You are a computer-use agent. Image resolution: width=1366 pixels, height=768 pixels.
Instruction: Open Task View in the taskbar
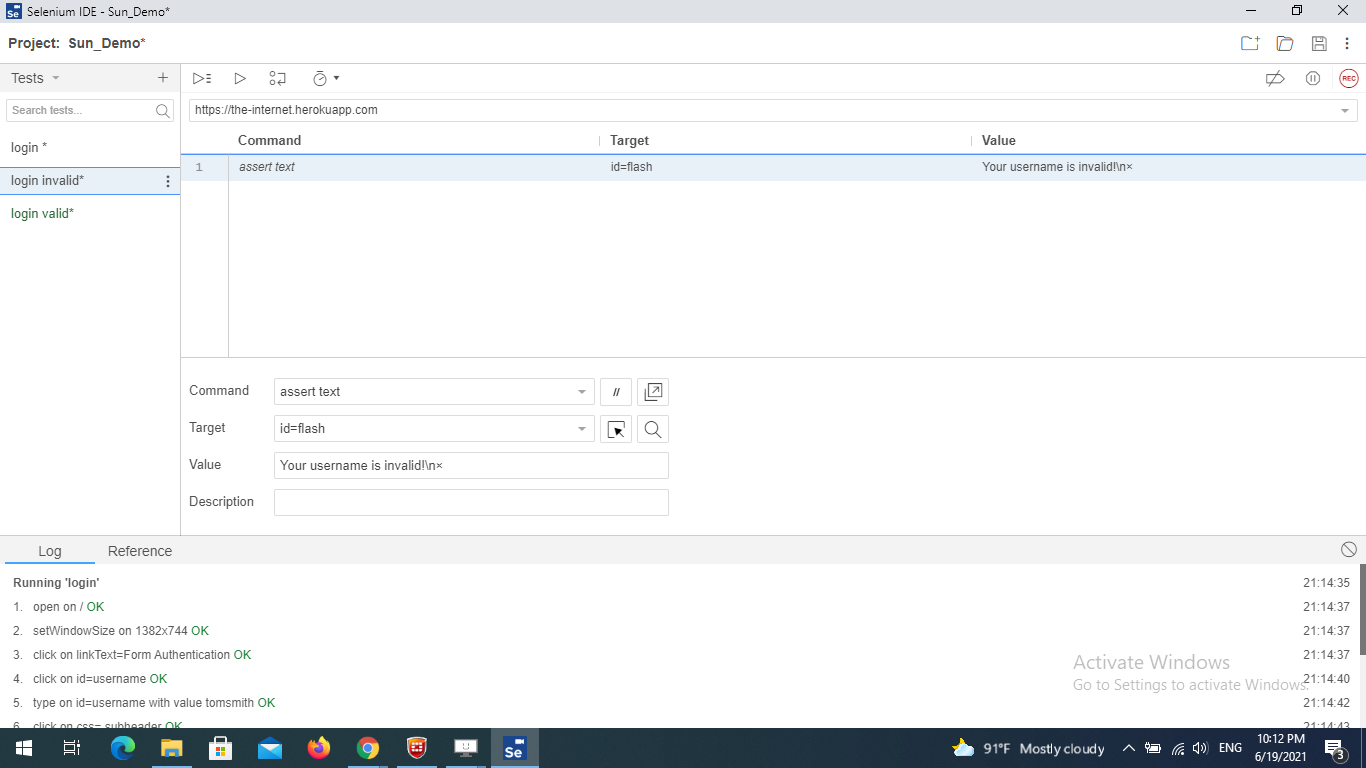click(71, 748)
